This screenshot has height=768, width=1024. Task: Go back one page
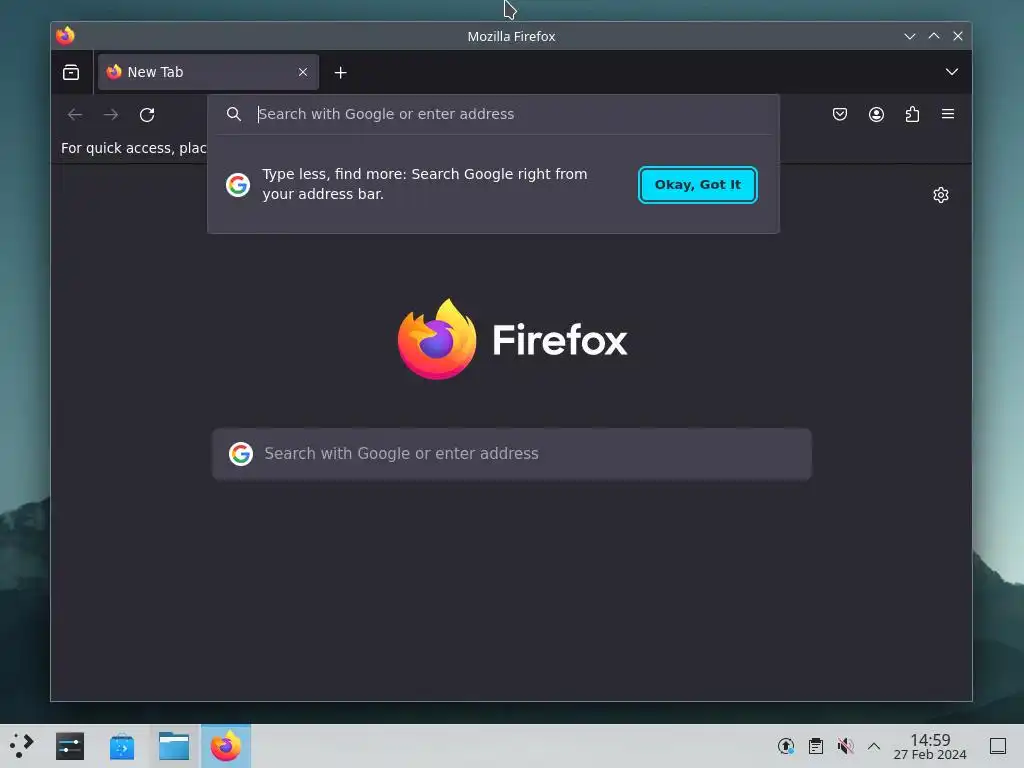click(x=75, y=115)
